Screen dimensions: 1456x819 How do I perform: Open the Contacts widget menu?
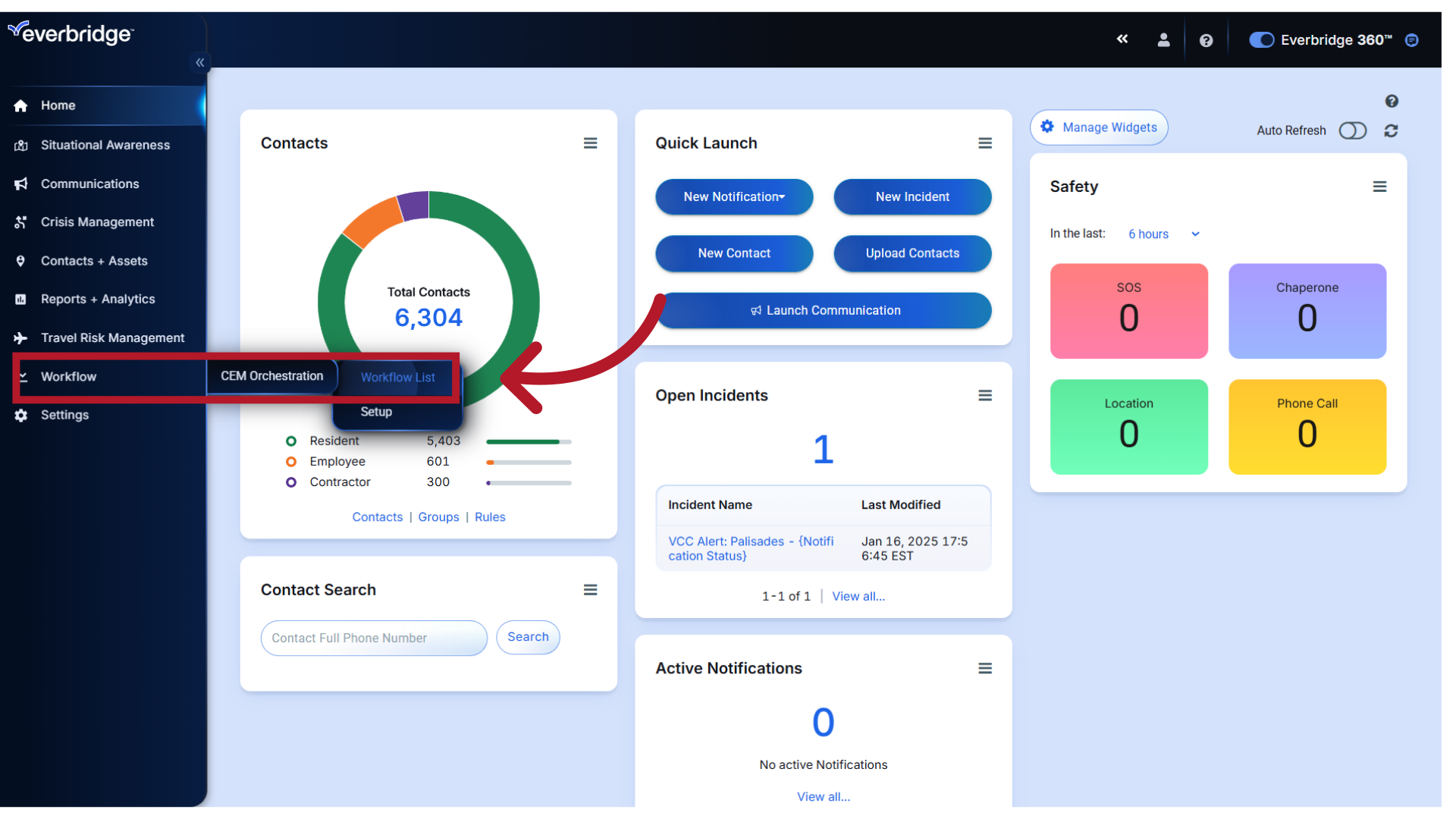591,143
